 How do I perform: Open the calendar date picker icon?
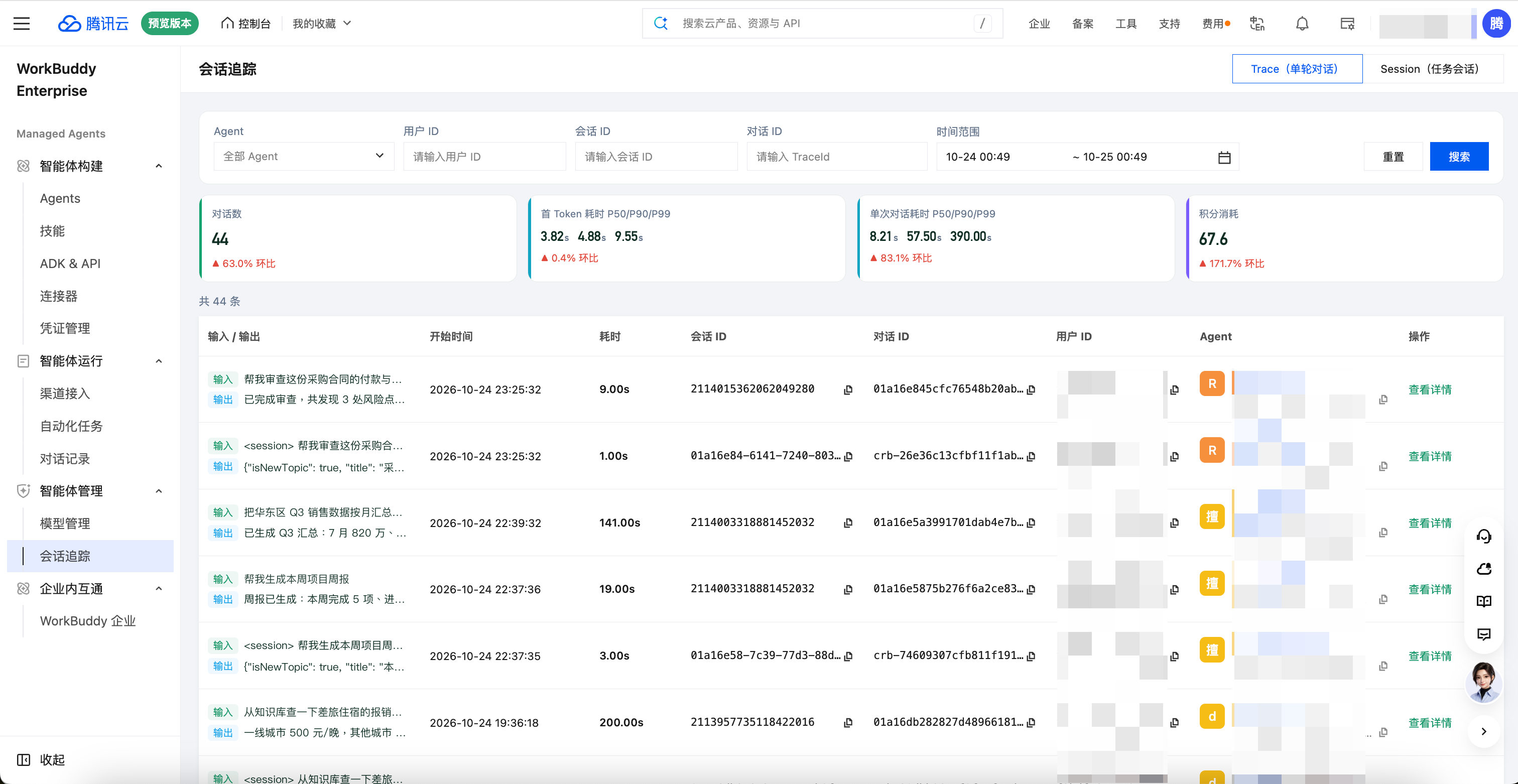point(1224,157)
